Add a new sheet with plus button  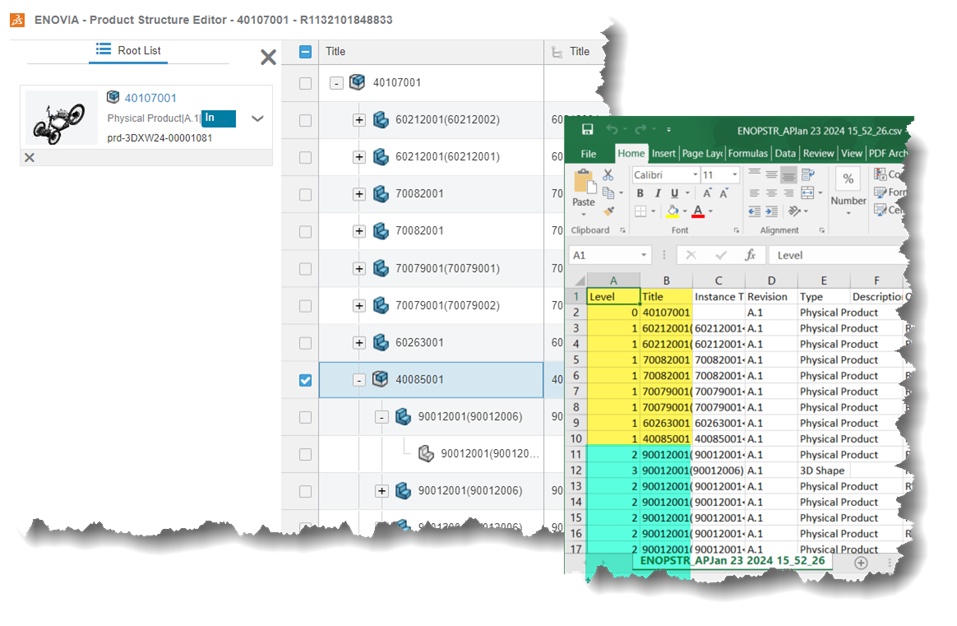pyautogui.click(x=861, y=563)
